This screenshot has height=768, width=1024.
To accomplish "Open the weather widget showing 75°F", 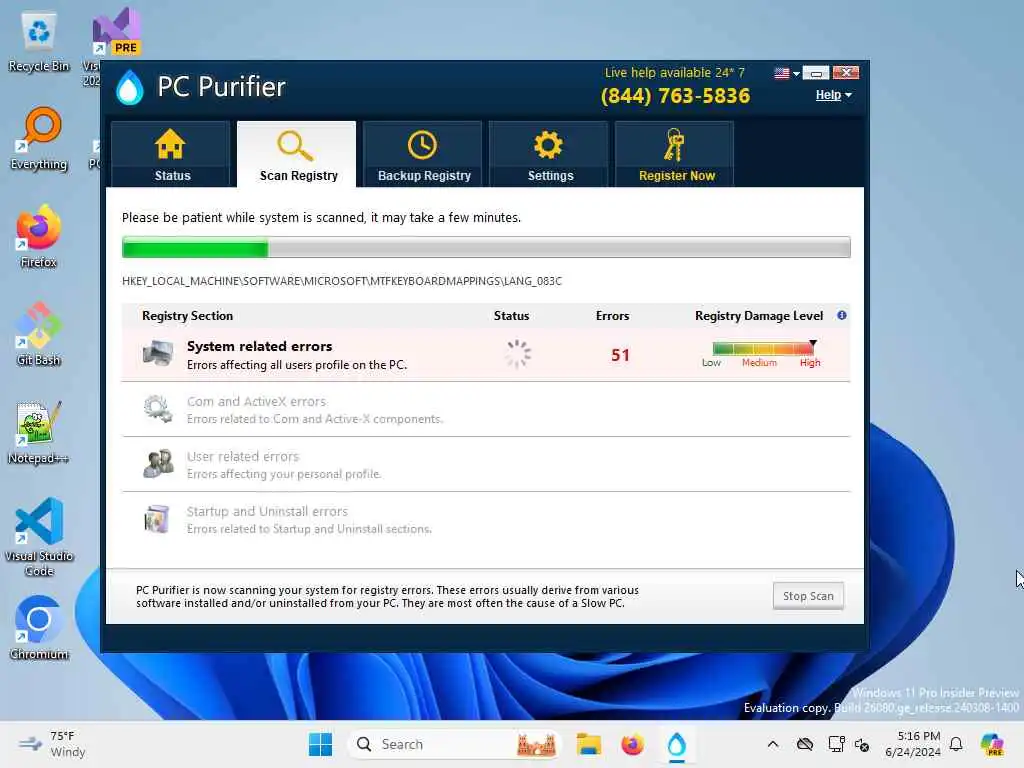I will click(52, 744).
